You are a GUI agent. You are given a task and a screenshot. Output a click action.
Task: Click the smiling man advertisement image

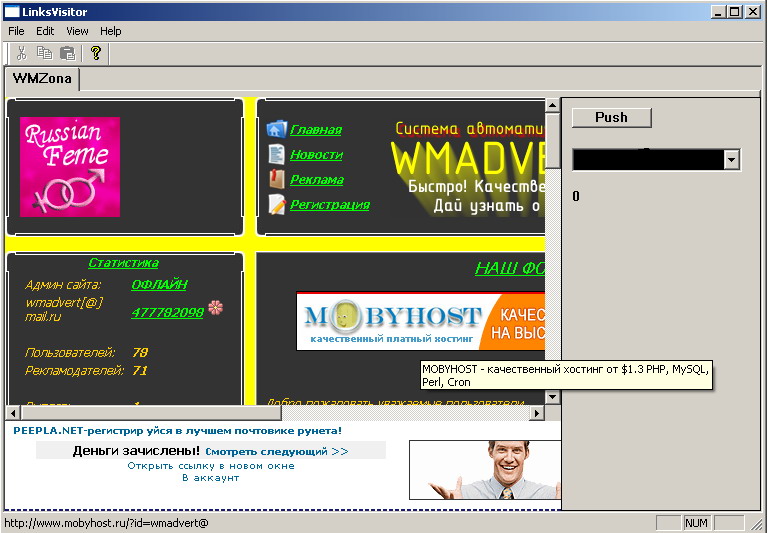(x=485, y=470)
